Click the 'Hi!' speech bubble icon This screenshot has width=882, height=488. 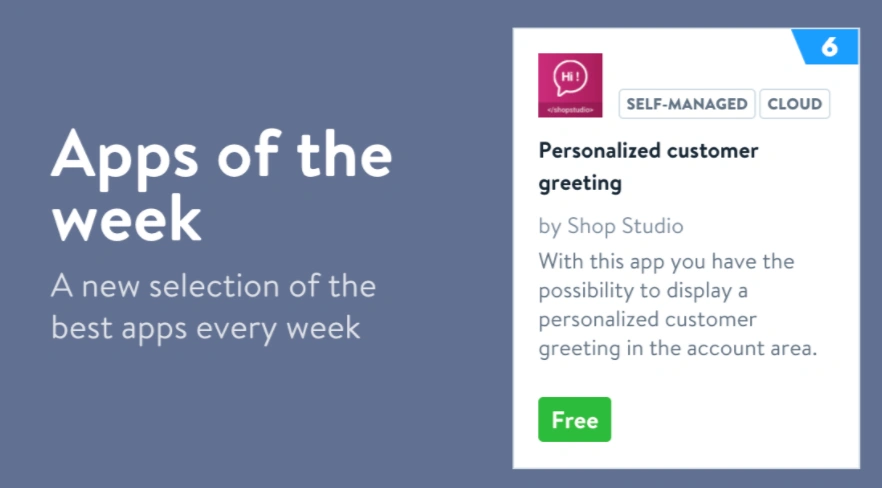pyautogui.click(x=569, y=78)
